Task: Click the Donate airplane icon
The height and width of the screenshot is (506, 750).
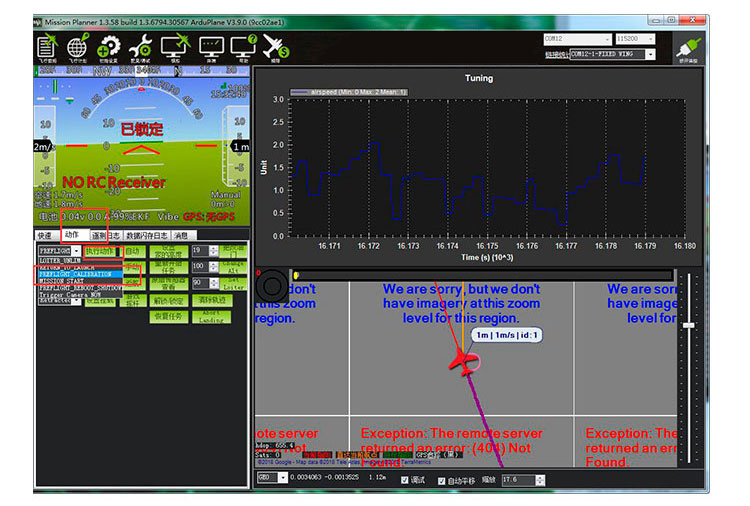Action: [275, 46]
